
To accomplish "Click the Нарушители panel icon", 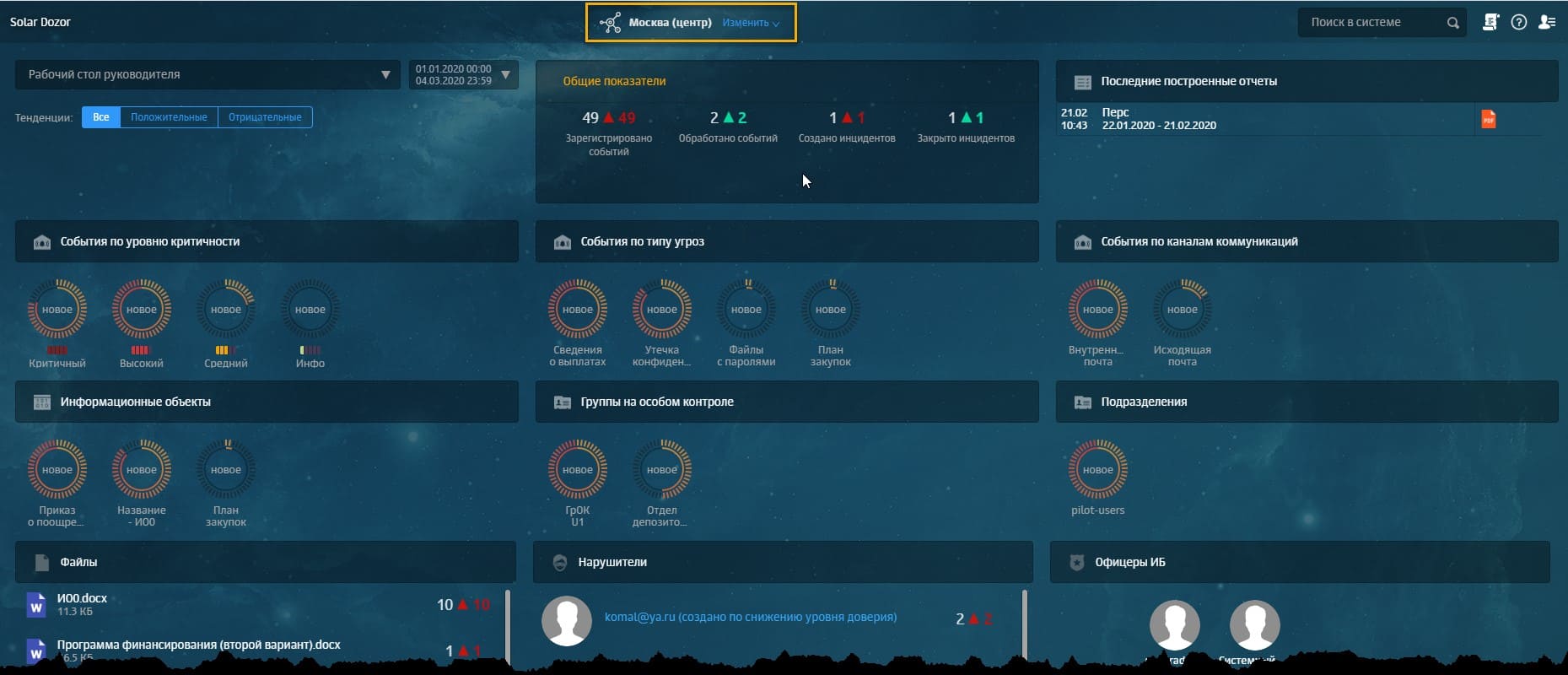I will tap(559, 563).
